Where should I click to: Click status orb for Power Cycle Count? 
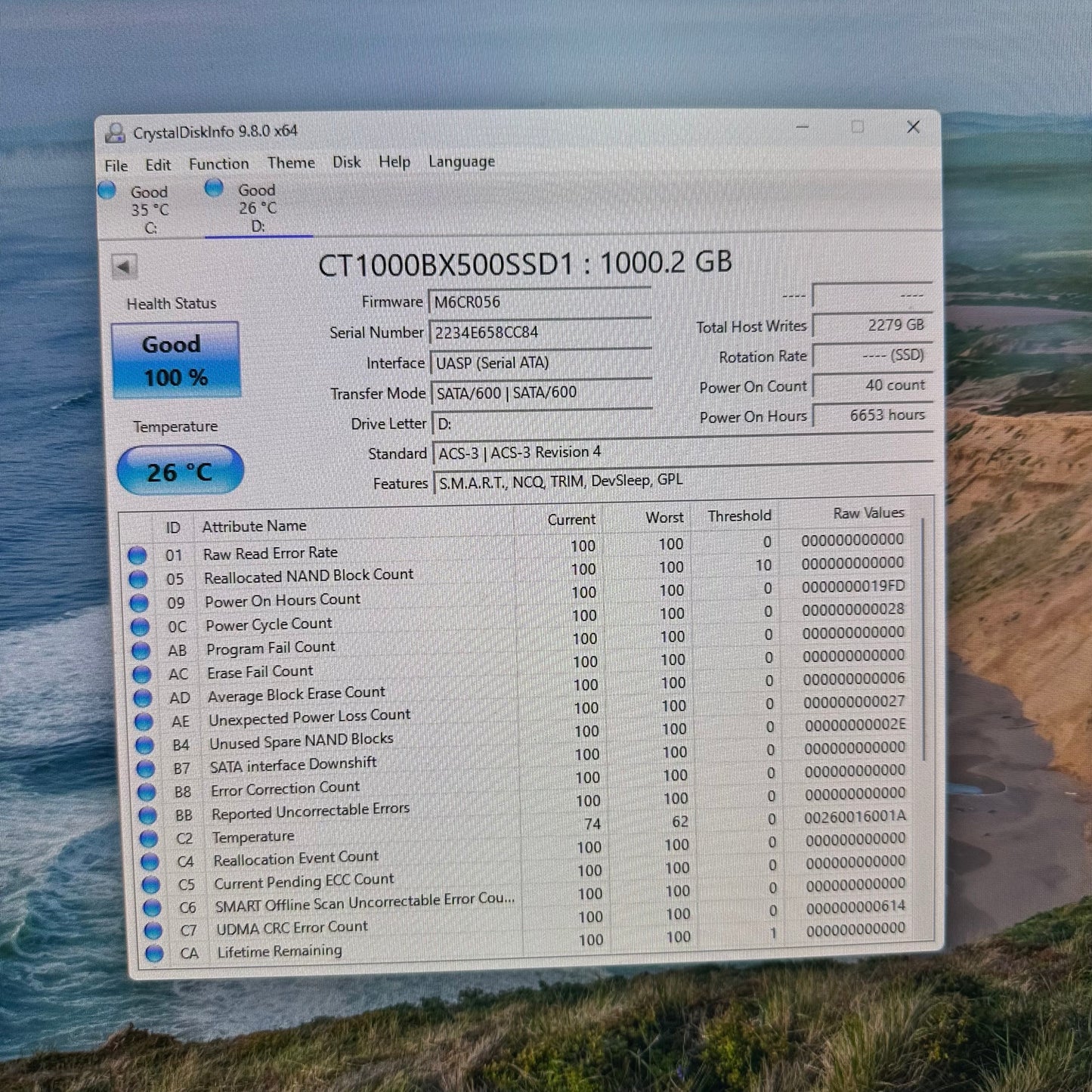[x=140, y=626]
